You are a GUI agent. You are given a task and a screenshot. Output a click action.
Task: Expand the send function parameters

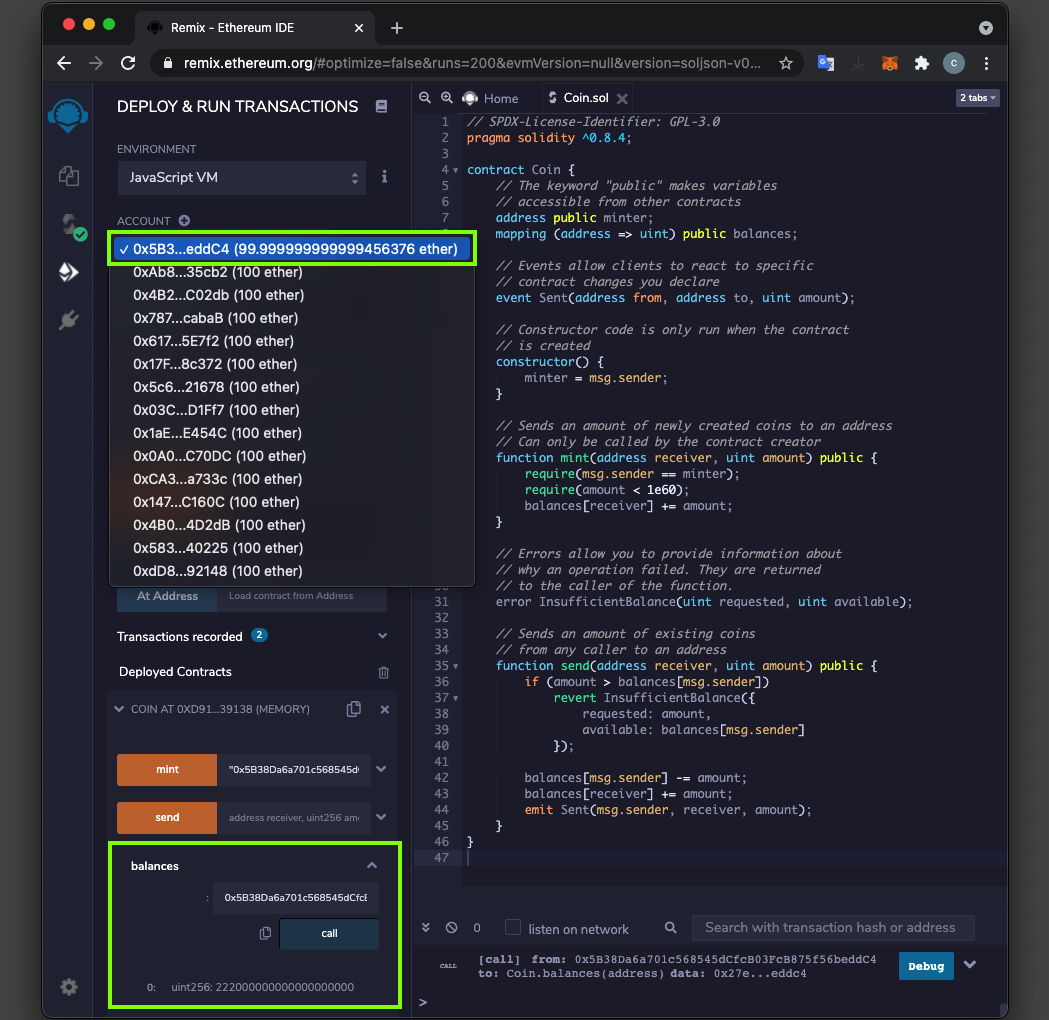point(381,817)
